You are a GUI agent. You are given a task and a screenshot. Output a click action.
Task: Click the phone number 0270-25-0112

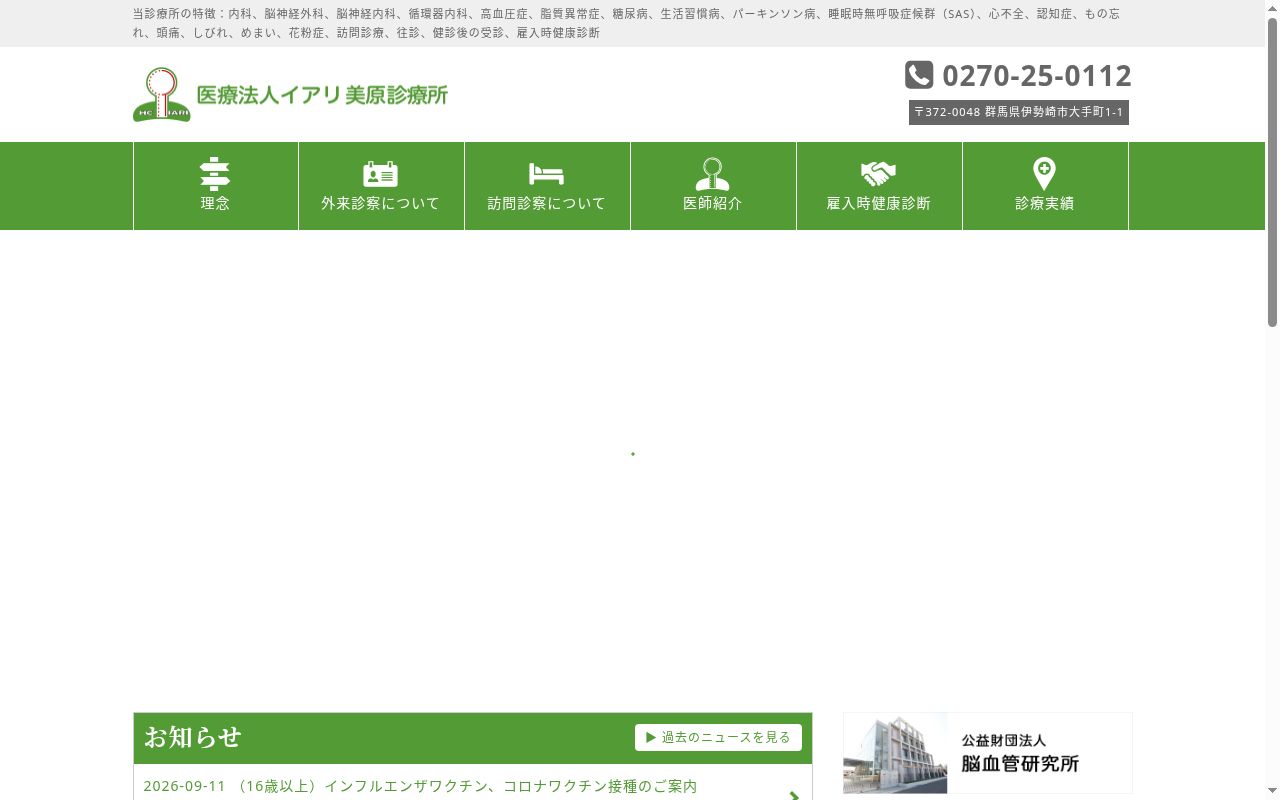[1037, 75]
